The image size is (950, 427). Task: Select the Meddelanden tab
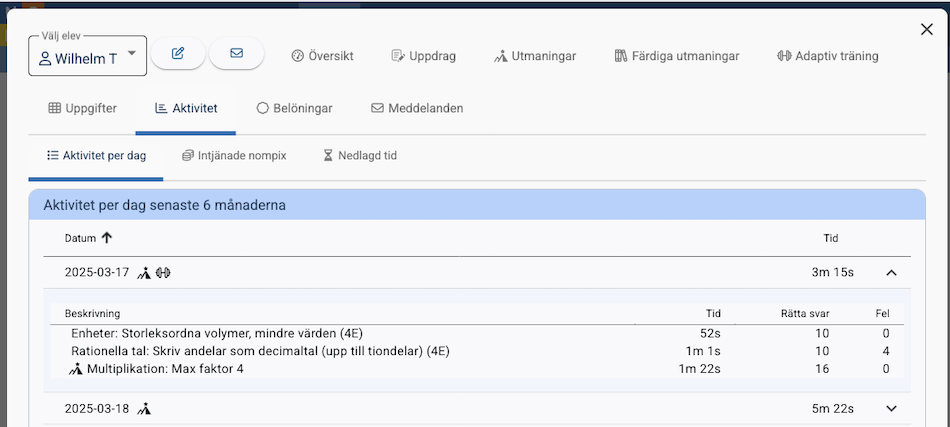click(416, 108)
